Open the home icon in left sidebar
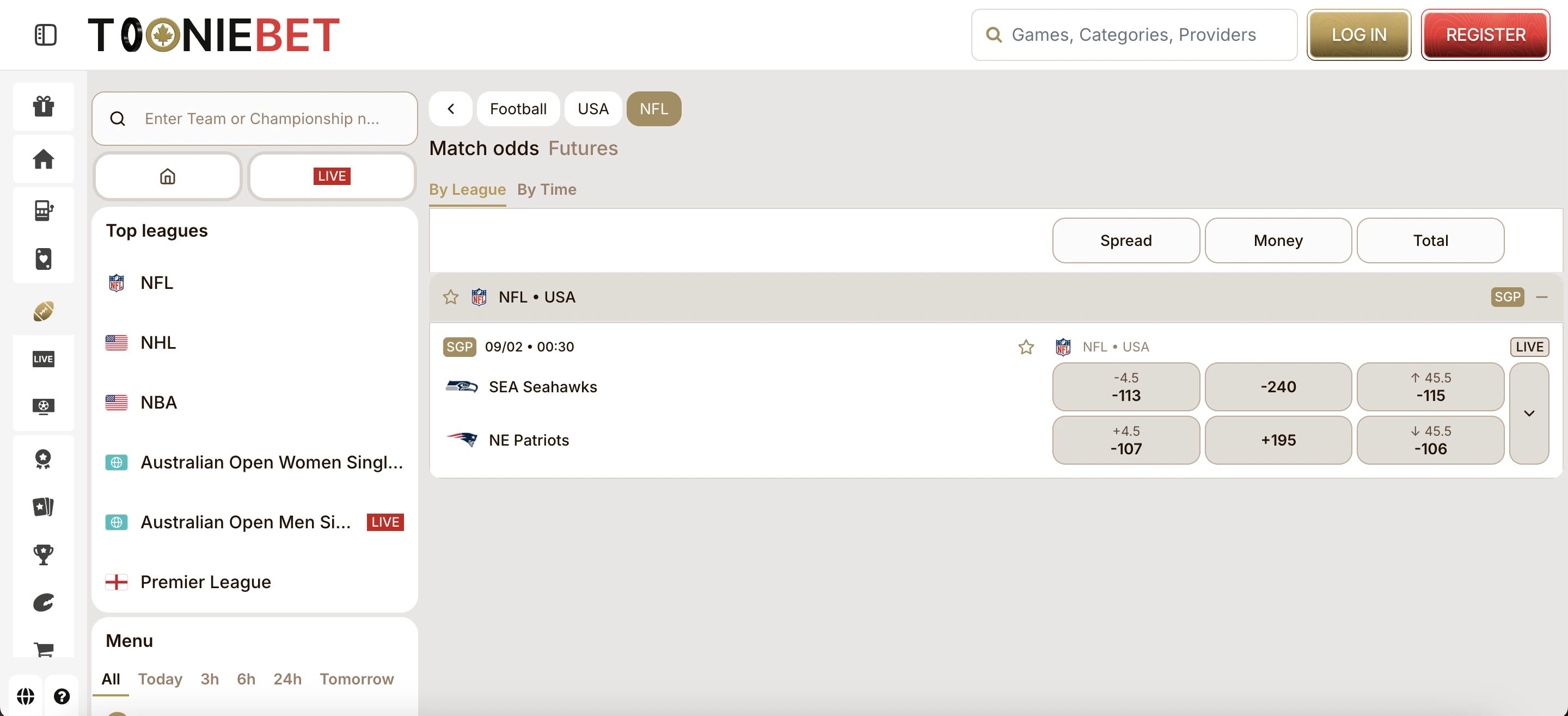This screenshot has width=1568, height=716. (43, 159)
